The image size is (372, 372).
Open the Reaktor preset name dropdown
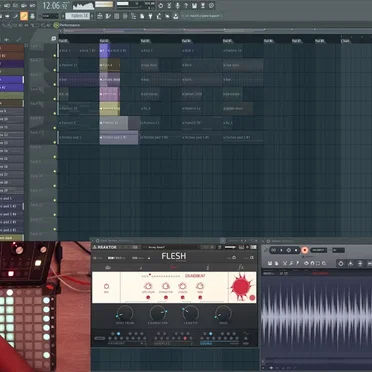coord(171,247)
